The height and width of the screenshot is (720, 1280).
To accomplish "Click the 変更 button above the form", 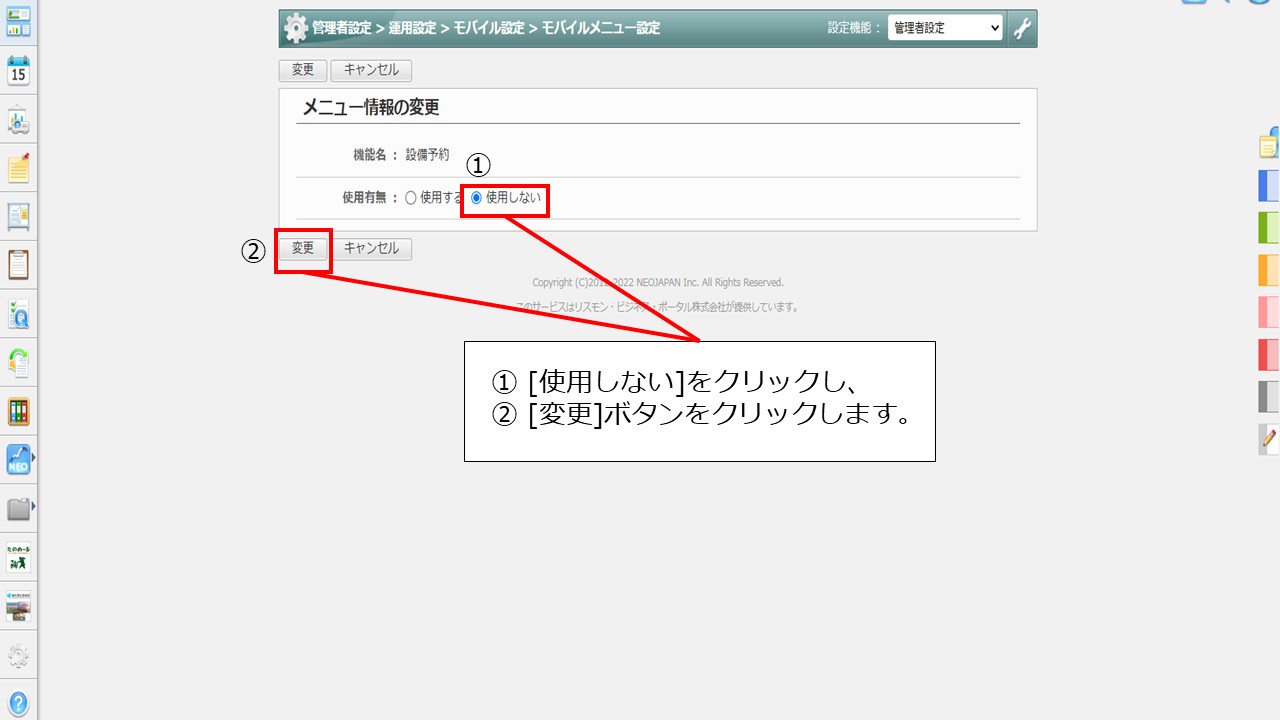I will pos(303,70).
